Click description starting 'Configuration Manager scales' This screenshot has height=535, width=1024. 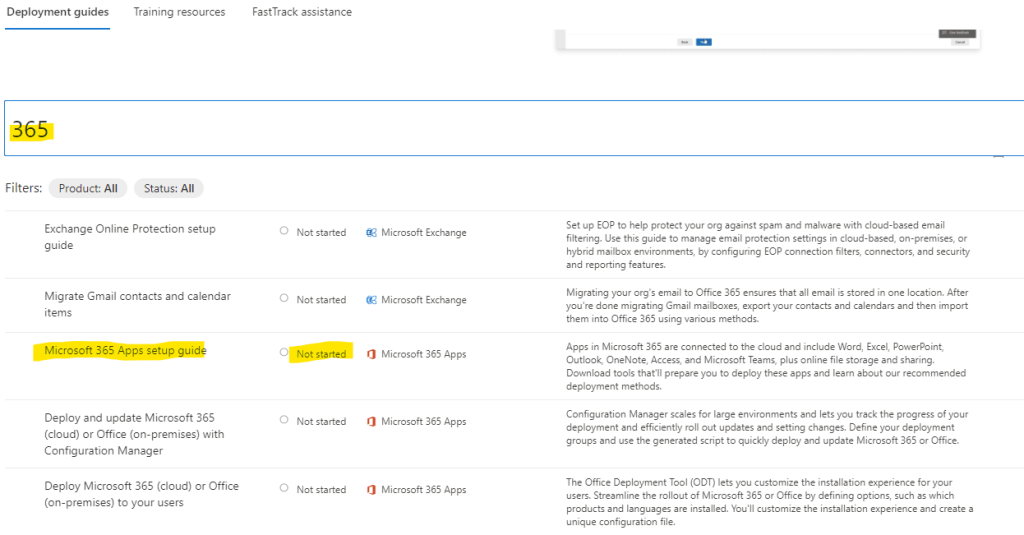pyautogui.click(x=767, y=427)
